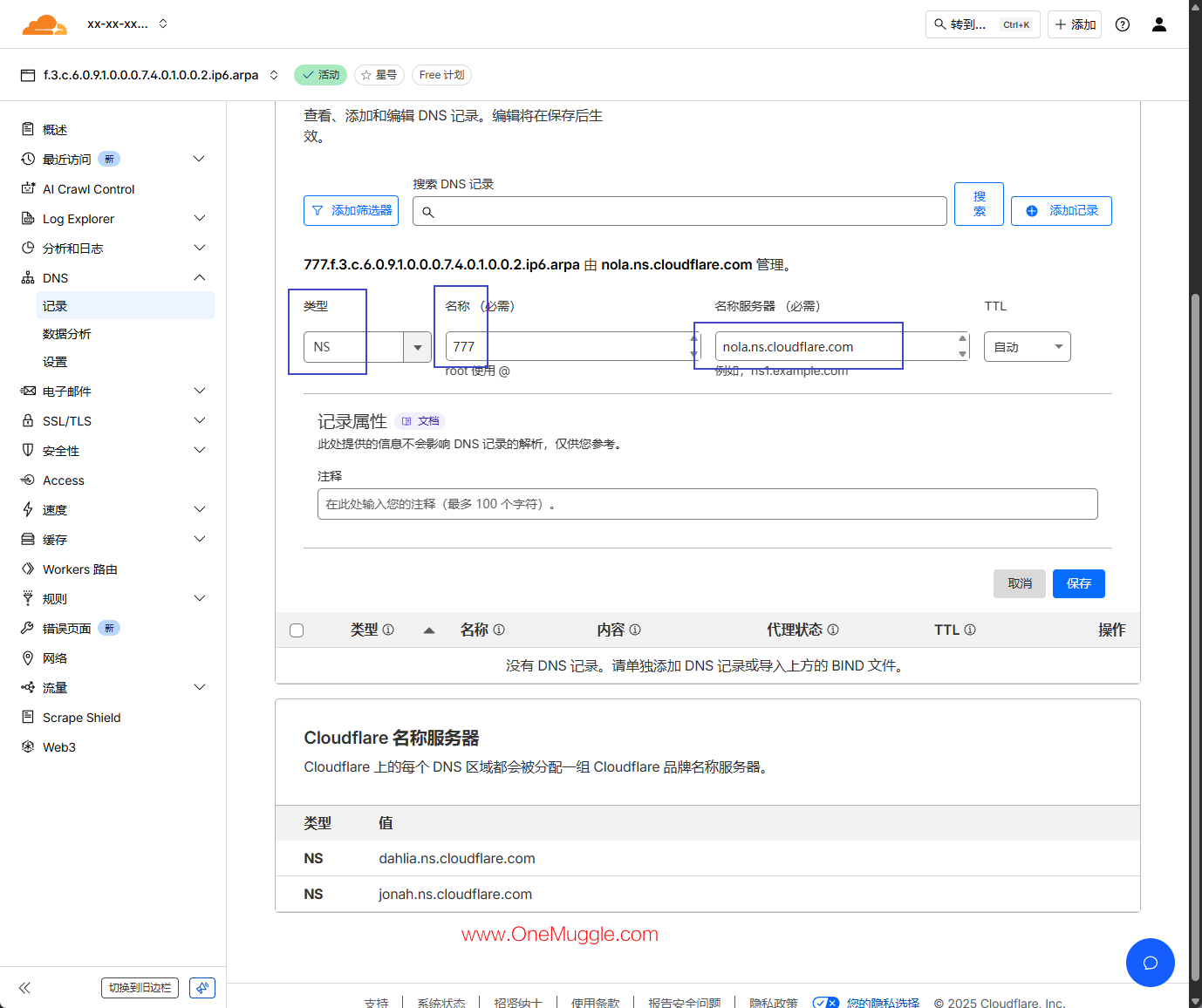Click the Web3 sidebar icon
This screenshot has width=1202, height=1008.
(28, 746)
